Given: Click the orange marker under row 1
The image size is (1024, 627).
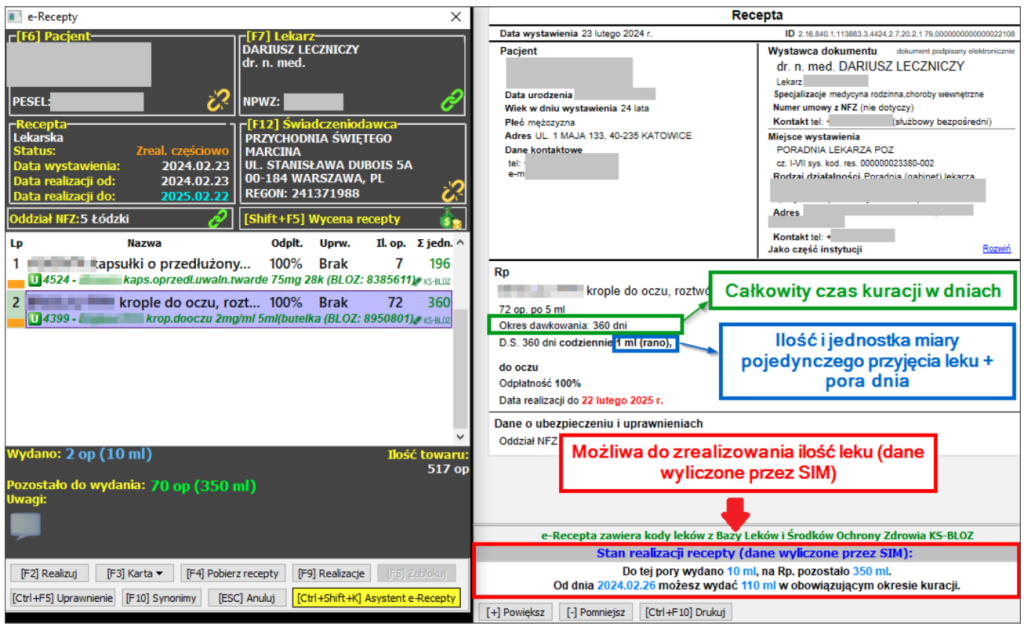Looking at the screenshot, I should click(x=16, y=284).
